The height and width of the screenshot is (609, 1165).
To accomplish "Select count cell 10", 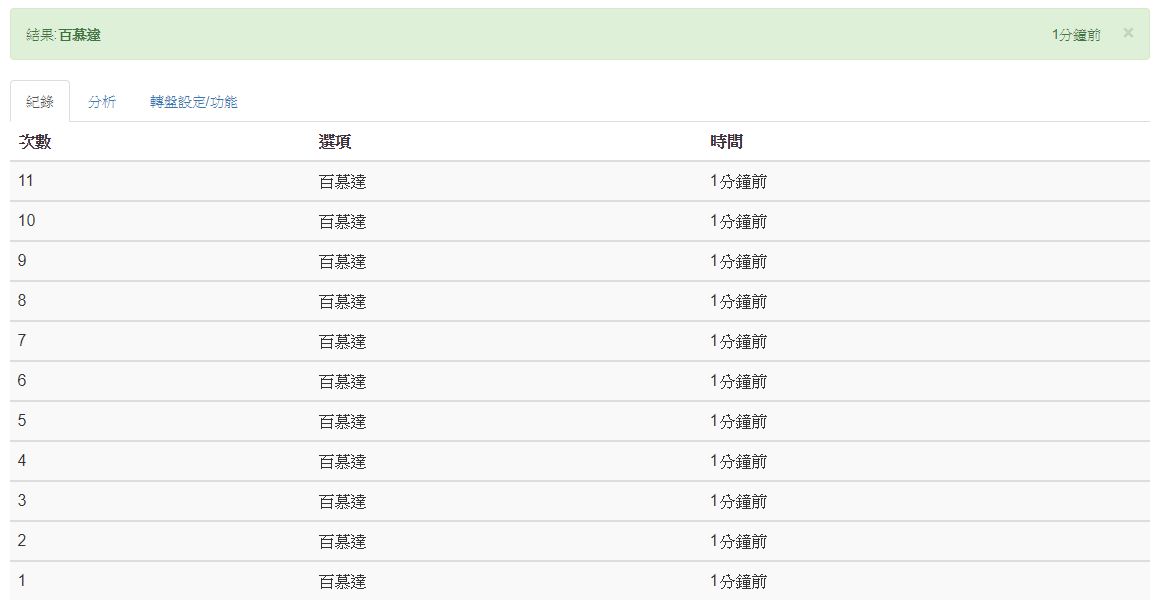I will click(x=27, y=221).
